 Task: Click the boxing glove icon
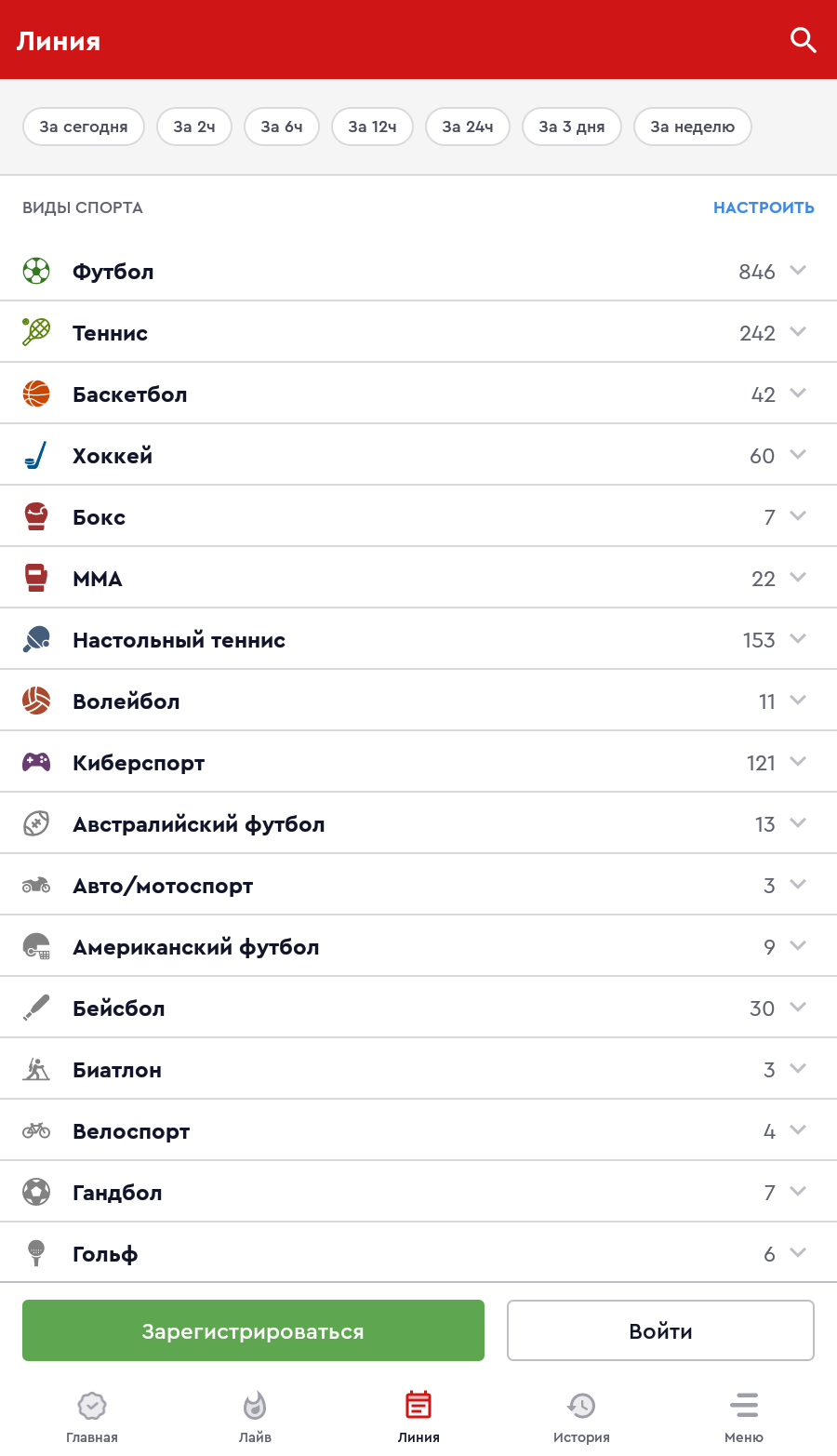36,516
